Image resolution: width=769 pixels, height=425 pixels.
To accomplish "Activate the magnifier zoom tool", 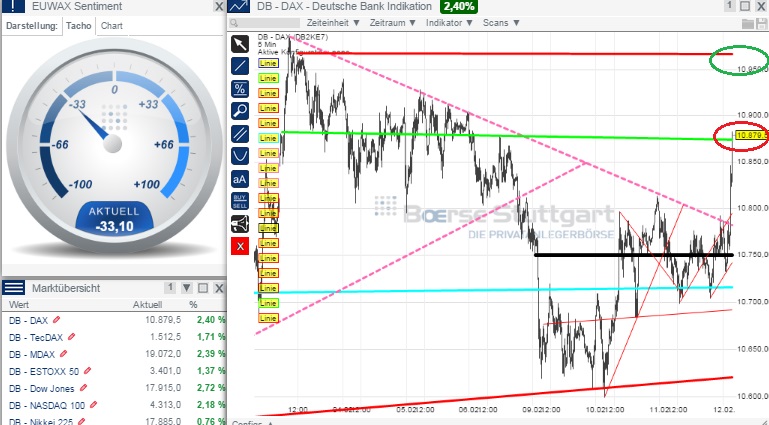I will click(240, 111).
